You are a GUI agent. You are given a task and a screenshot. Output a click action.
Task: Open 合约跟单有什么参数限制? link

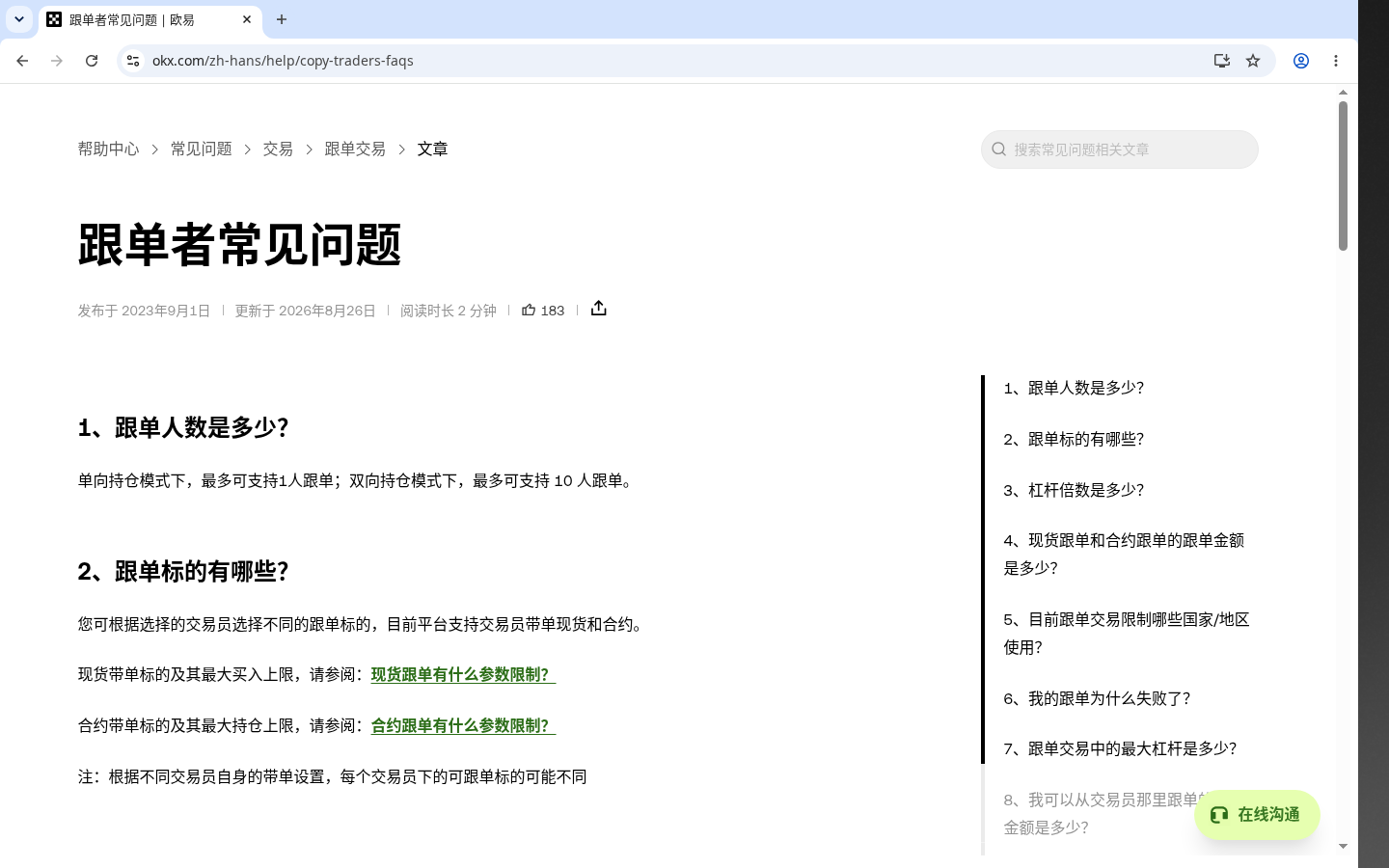pyautogui.click(x=463, y=726)
